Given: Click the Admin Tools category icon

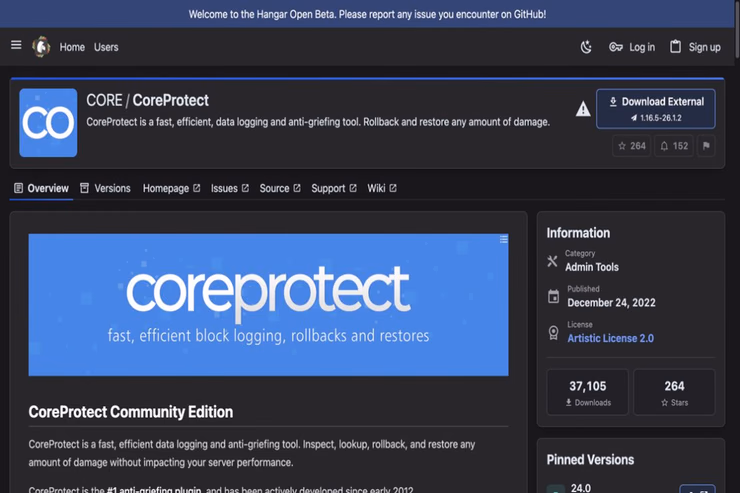Looking at the screenshot, I should pyautogui.click(x=552, y=261).
